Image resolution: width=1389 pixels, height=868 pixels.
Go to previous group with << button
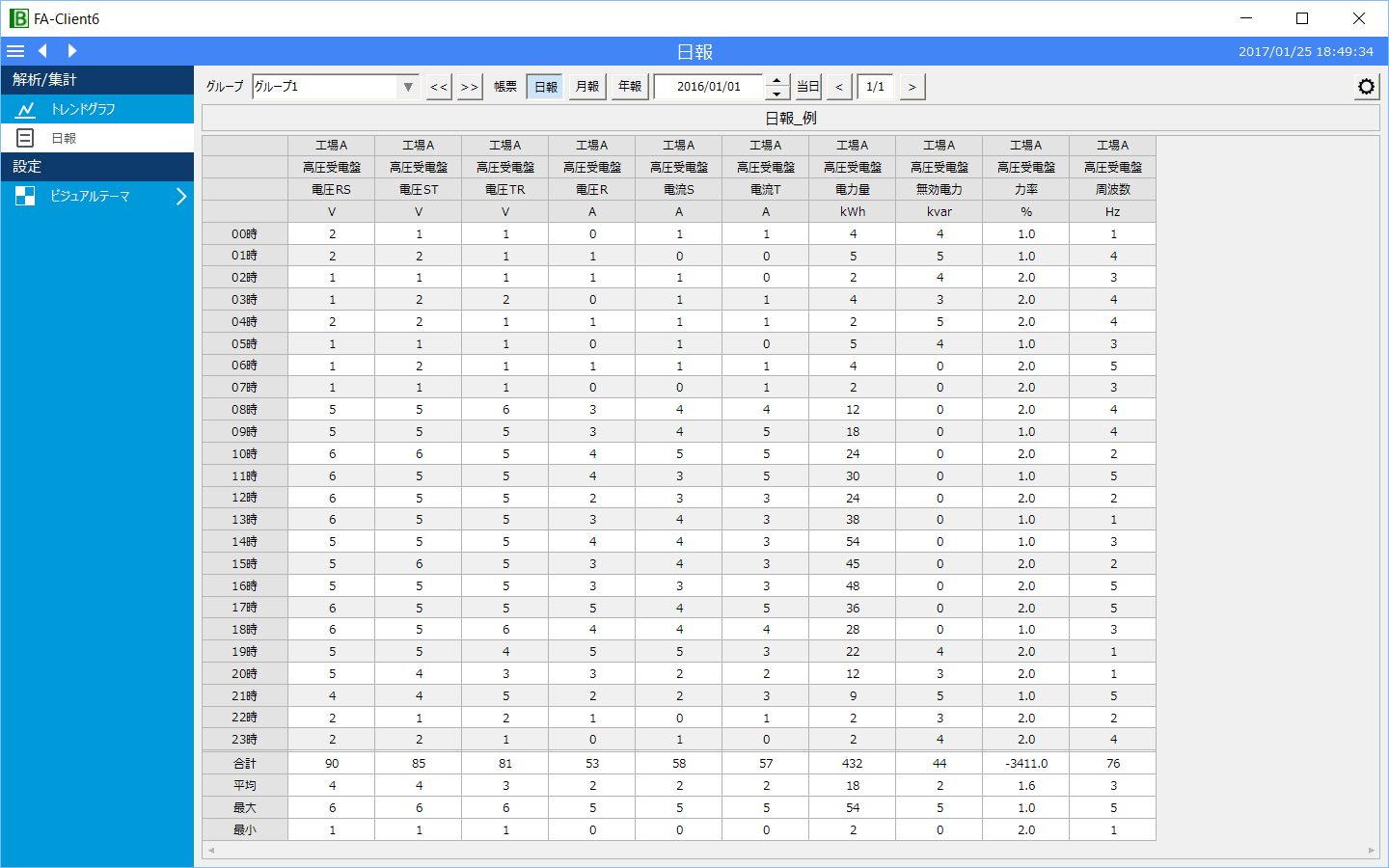[439, 87]
